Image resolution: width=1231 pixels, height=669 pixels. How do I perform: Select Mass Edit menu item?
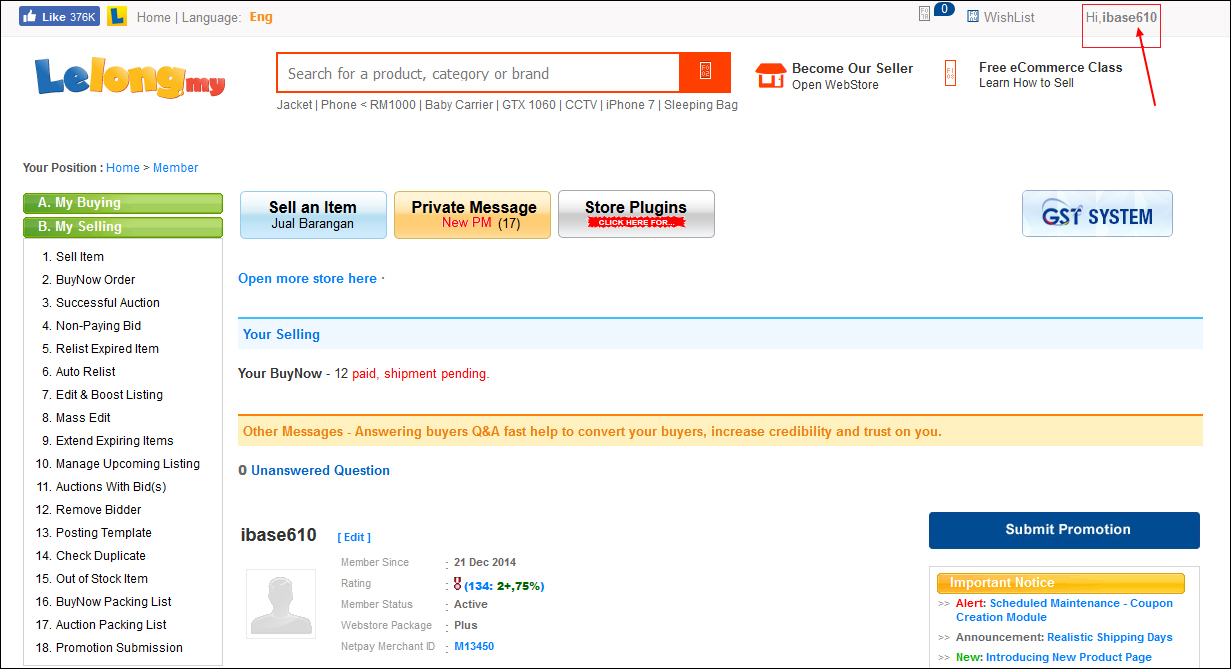pos(83,418)
